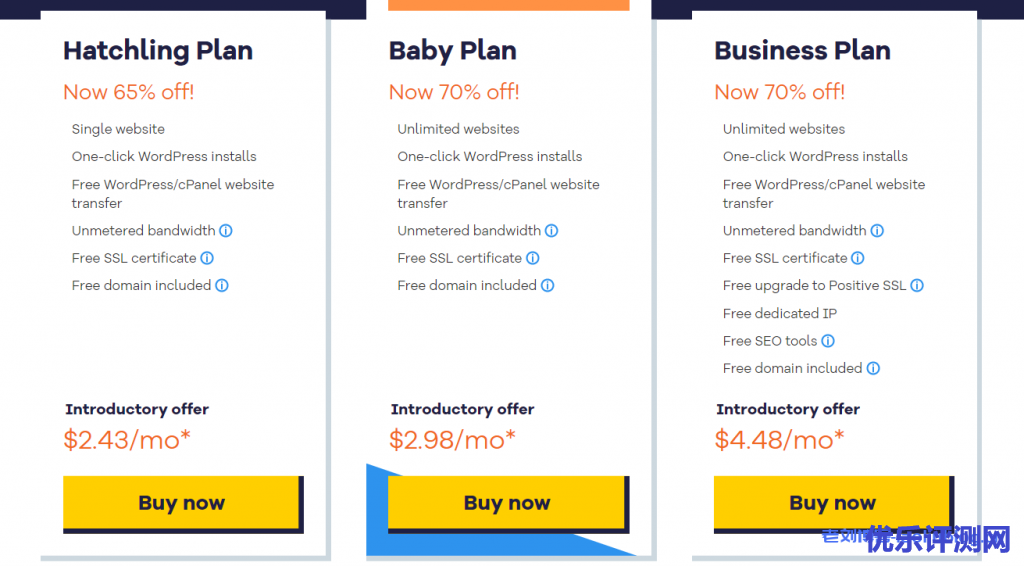Click info icon beside Free upgrade to Positive SSL
The height and width of the screenshot is (566, 1024).
coord(917,286)
